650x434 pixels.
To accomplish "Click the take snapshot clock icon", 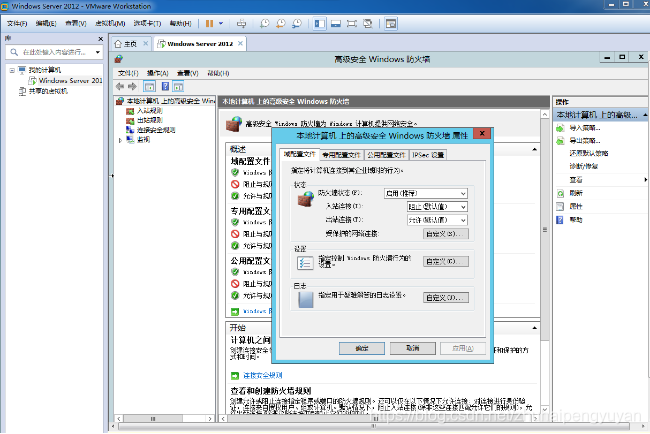I will (264, 24).
